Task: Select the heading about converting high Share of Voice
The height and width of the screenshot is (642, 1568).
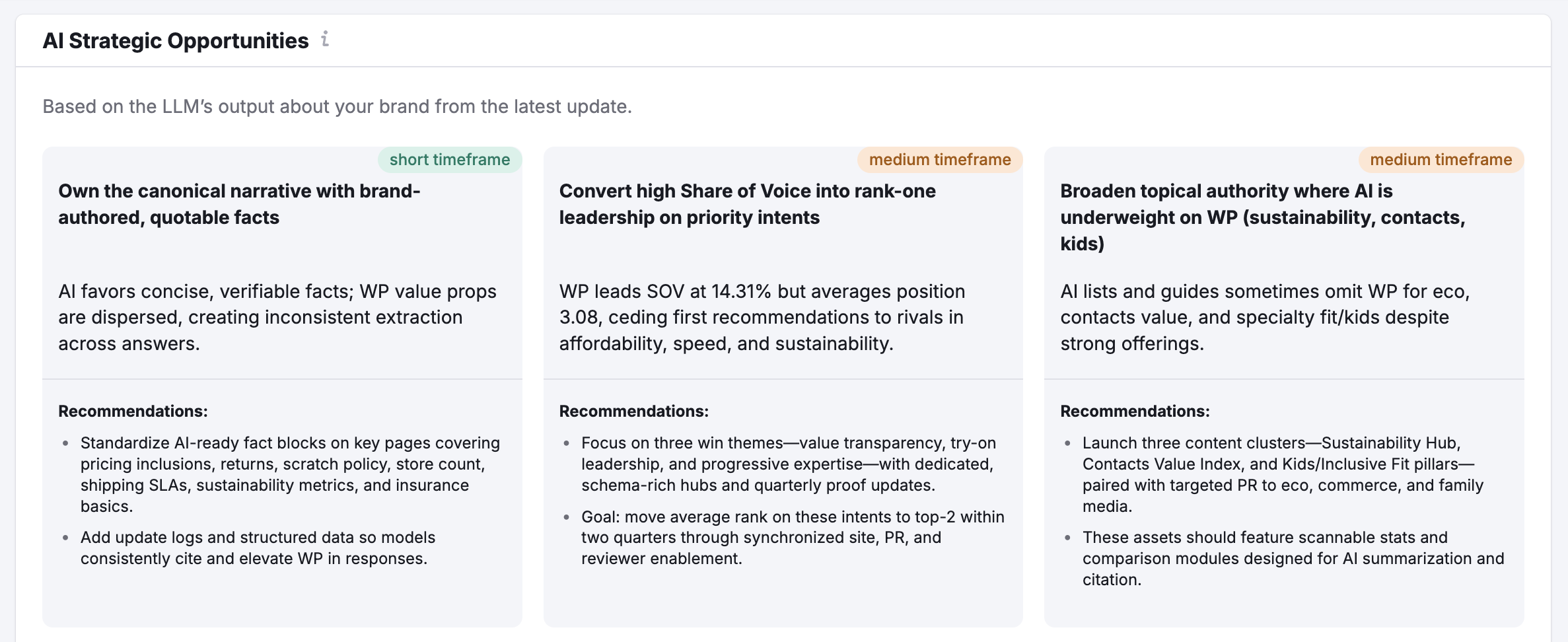Action: [746, 203]
